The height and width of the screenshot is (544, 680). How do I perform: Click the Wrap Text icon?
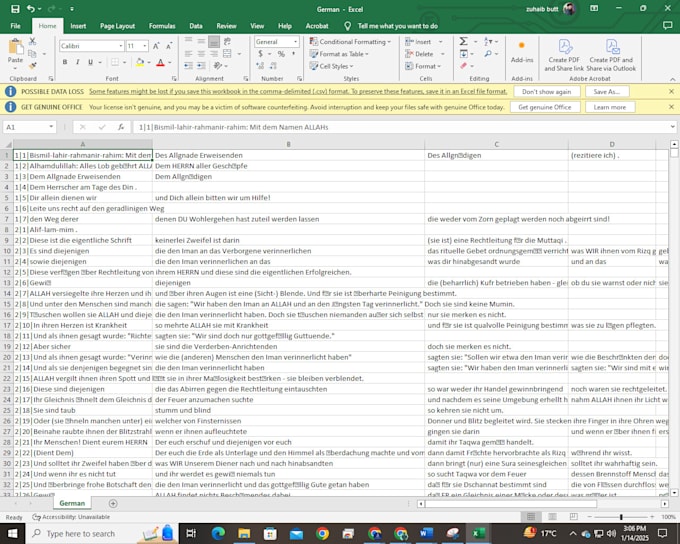(x=227, y=42)
